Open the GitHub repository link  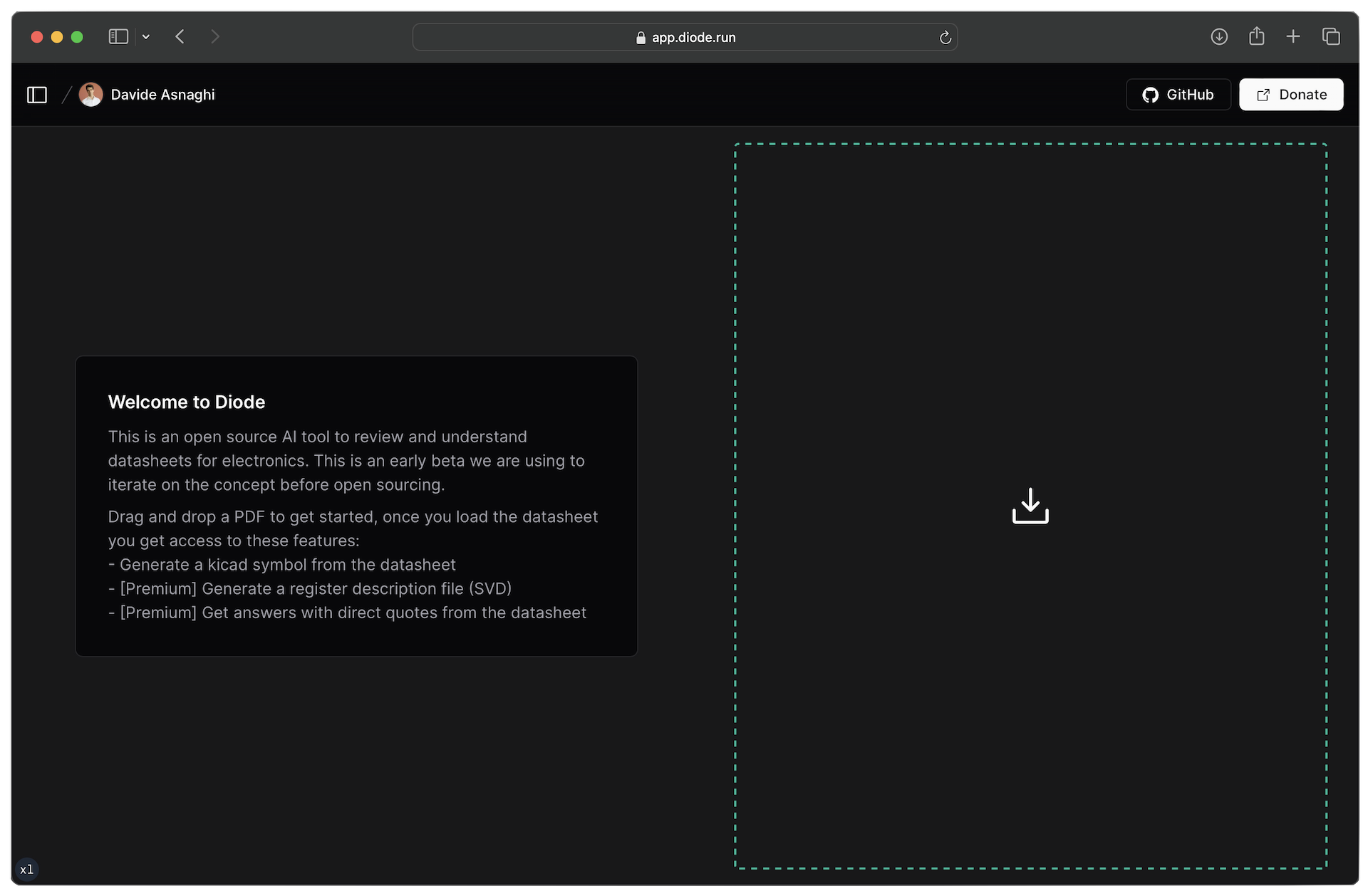pos(1178,95)
